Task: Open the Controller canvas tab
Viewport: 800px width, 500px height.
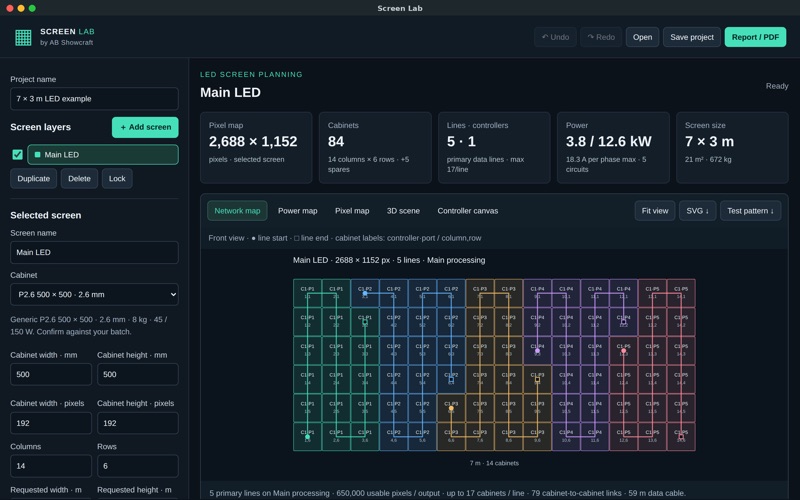Action: tap(468, 211)
